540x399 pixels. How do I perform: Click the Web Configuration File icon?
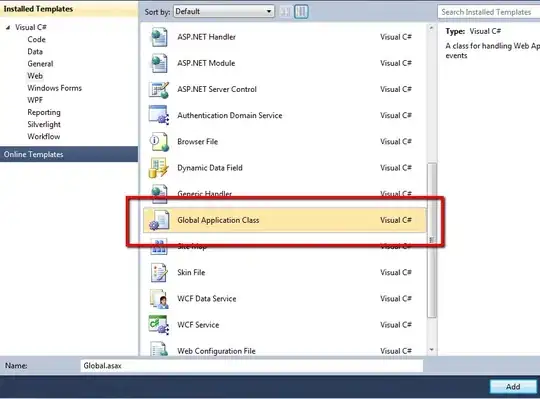pos(159,349)
